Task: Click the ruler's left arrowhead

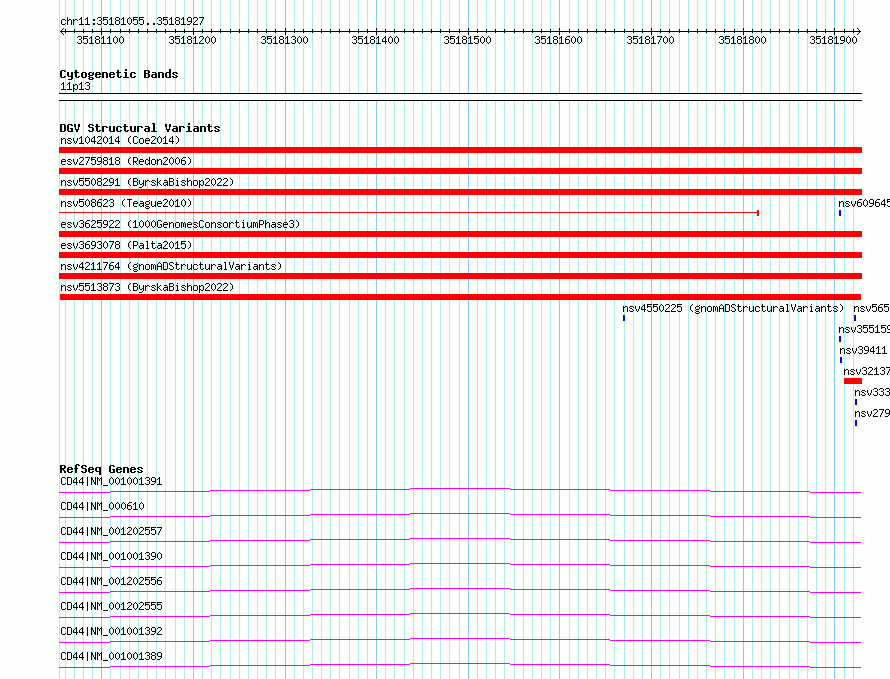Action: click(x=62, y=32)
